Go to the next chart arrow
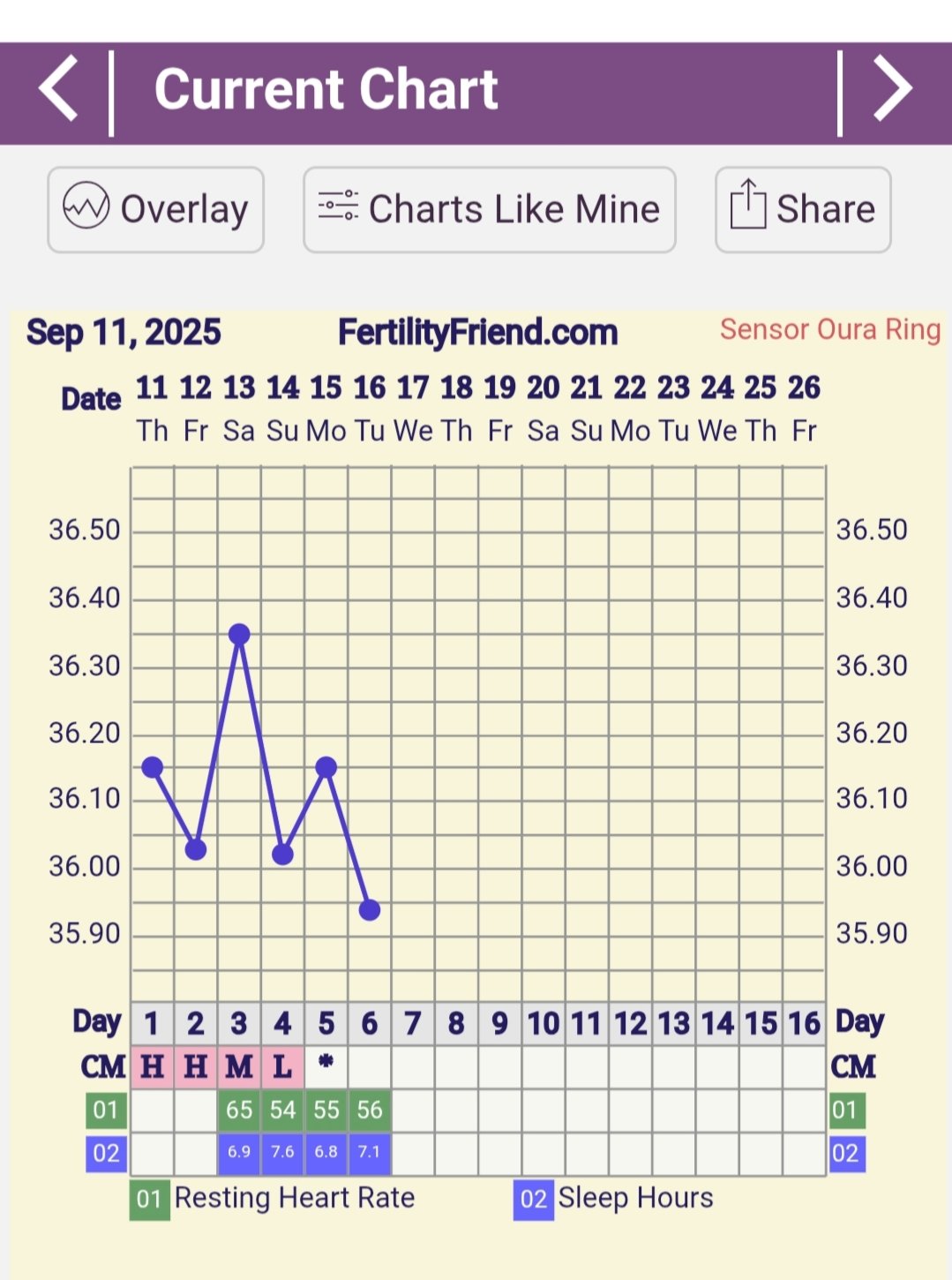952x1280 pixels. pyautogui.click(x=892, y=89)
